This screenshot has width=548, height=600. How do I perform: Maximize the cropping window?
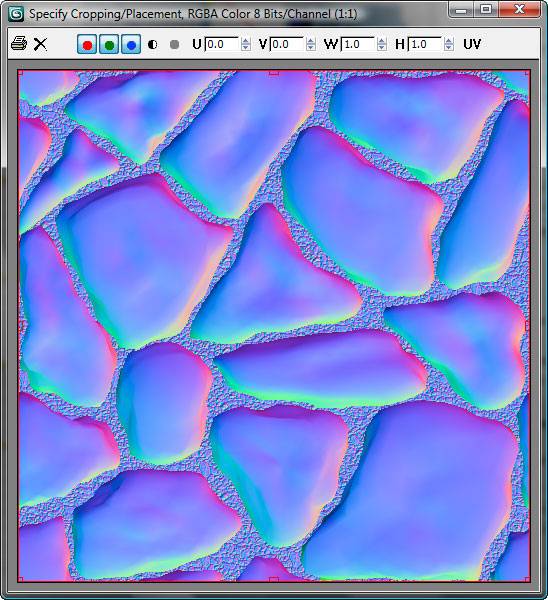486,9
